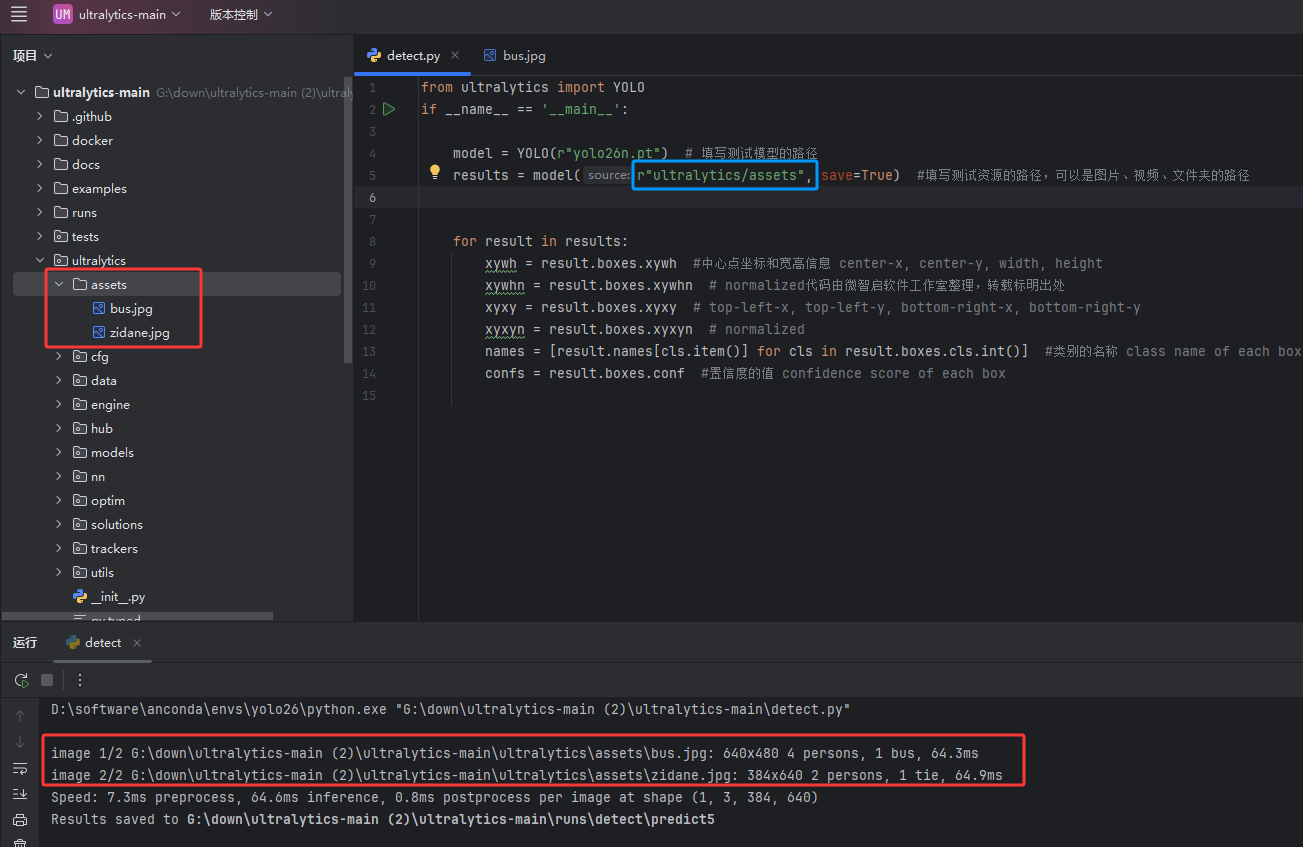This screenshot has height=847, width=1303.
Task: Select __init__.py in the project tree
Action: (118, 596)
